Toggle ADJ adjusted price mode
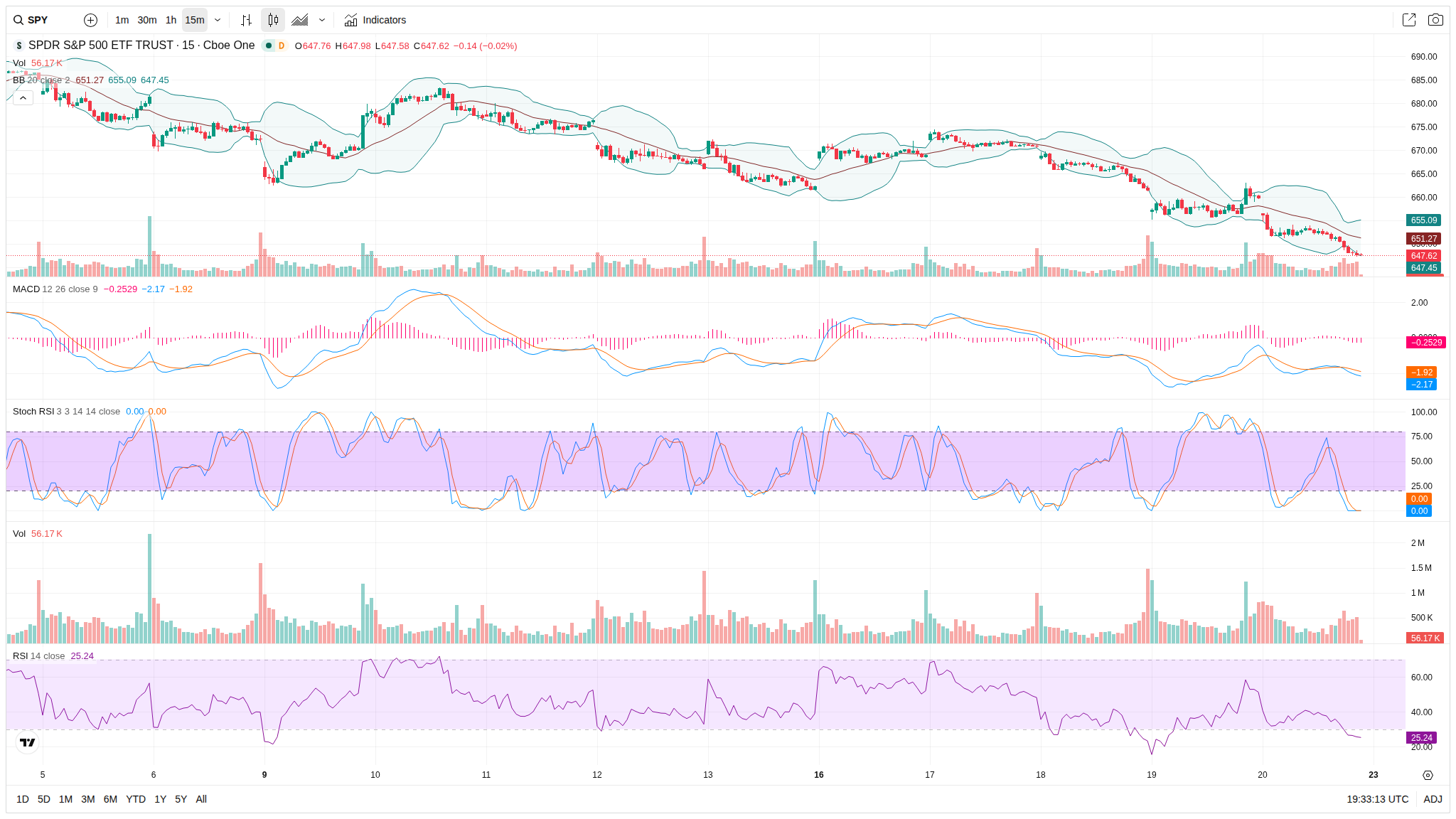 (x=1433, y=799)
